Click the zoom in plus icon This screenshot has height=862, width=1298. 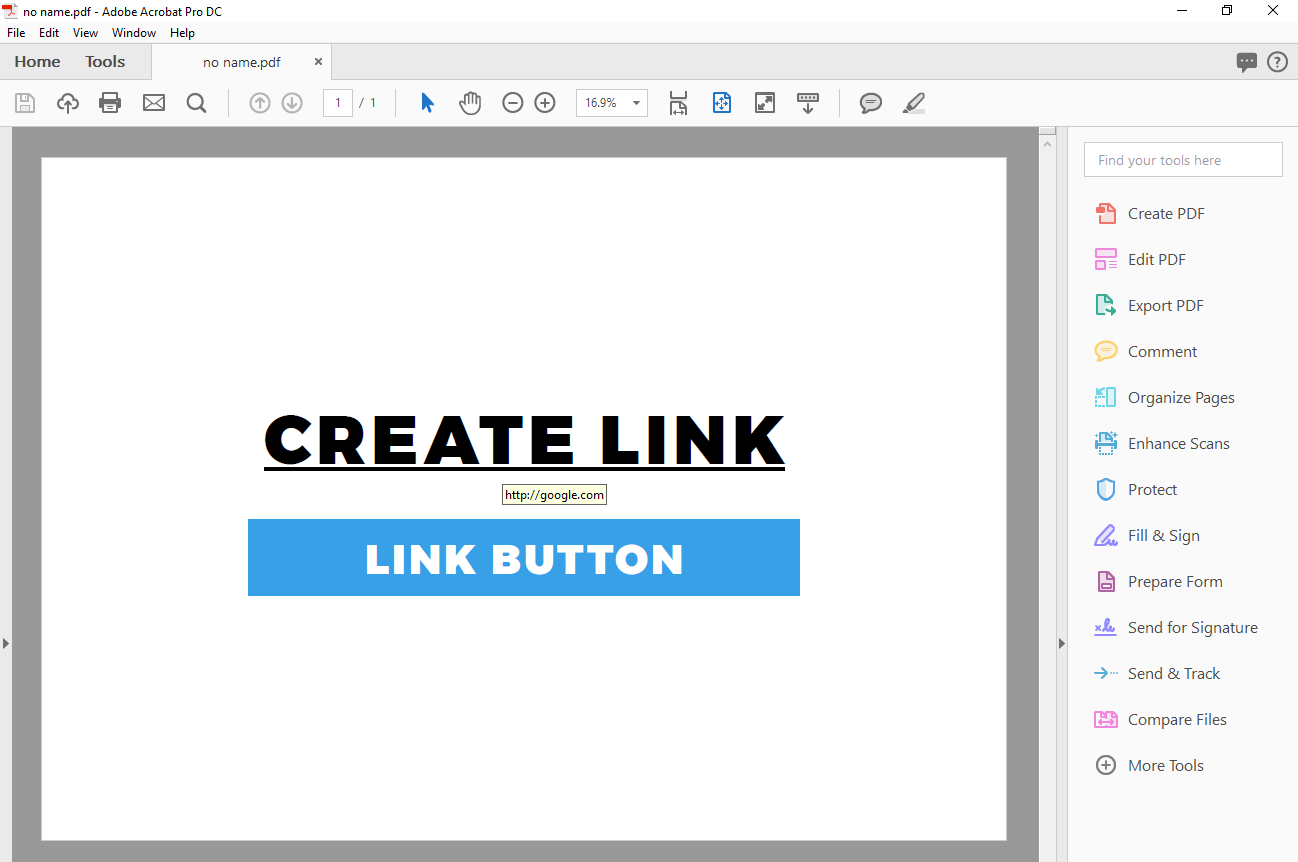tap(545, 103)
